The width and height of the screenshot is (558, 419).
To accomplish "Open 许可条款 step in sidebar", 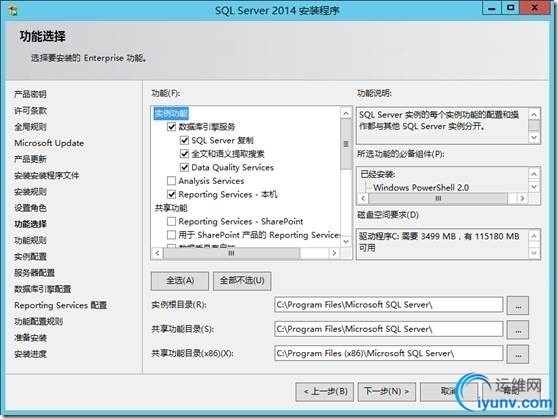I will (x=30, y=111).
